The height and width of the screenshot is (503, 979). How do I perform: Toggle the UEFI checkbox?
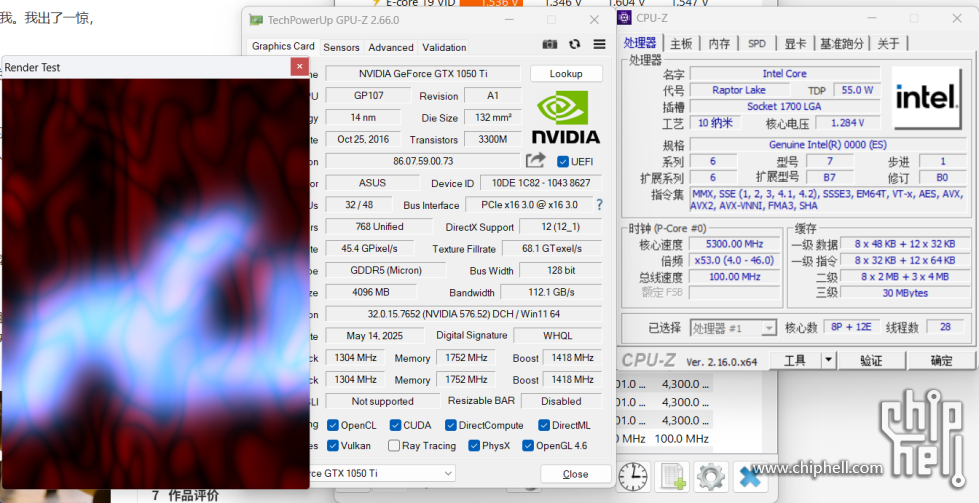point(563,162)
